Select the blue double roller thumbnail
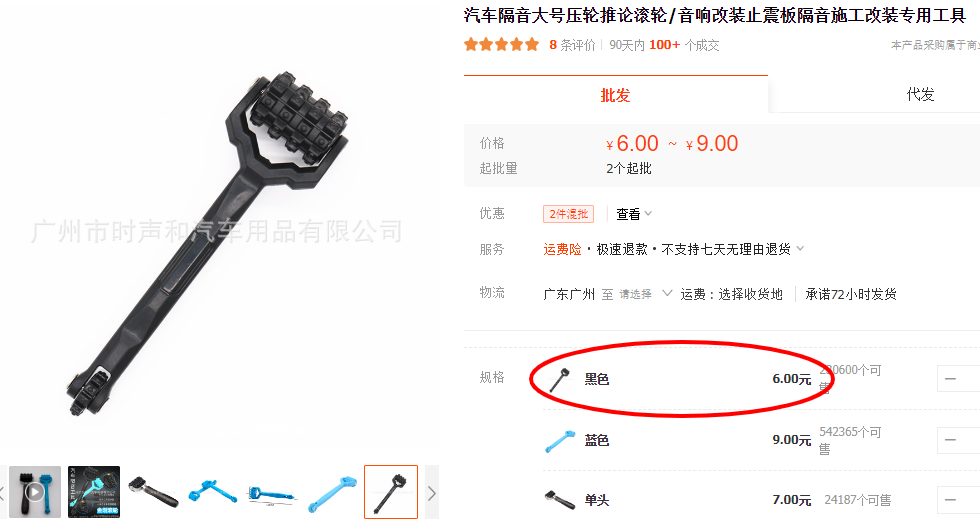 click(x=212, y=492)
